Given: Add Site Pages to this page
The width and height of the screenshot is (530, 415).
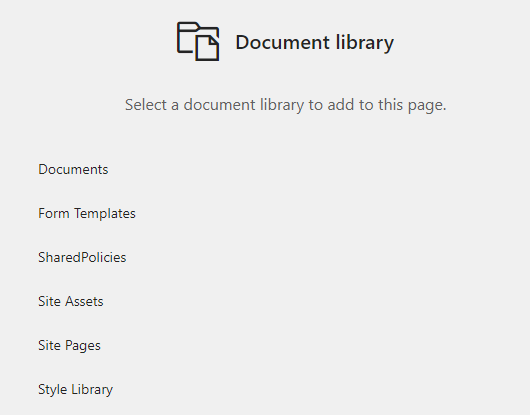Looking at the screenshot, I should (x=69, y=345).
